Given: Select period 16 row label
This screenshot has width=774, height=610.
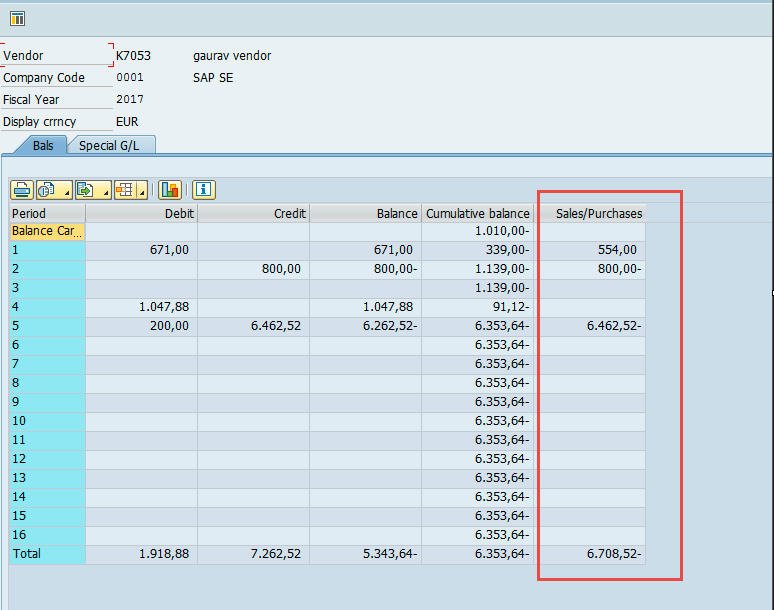Looking at the screenshot, I should tap(47, 535).
